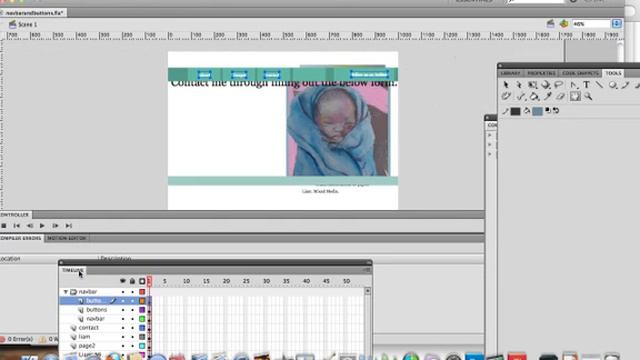The height and width of the screenshot is (360, 640).
Task: Select the Paint Bucket tool
Action: click(x=534, y=96)
